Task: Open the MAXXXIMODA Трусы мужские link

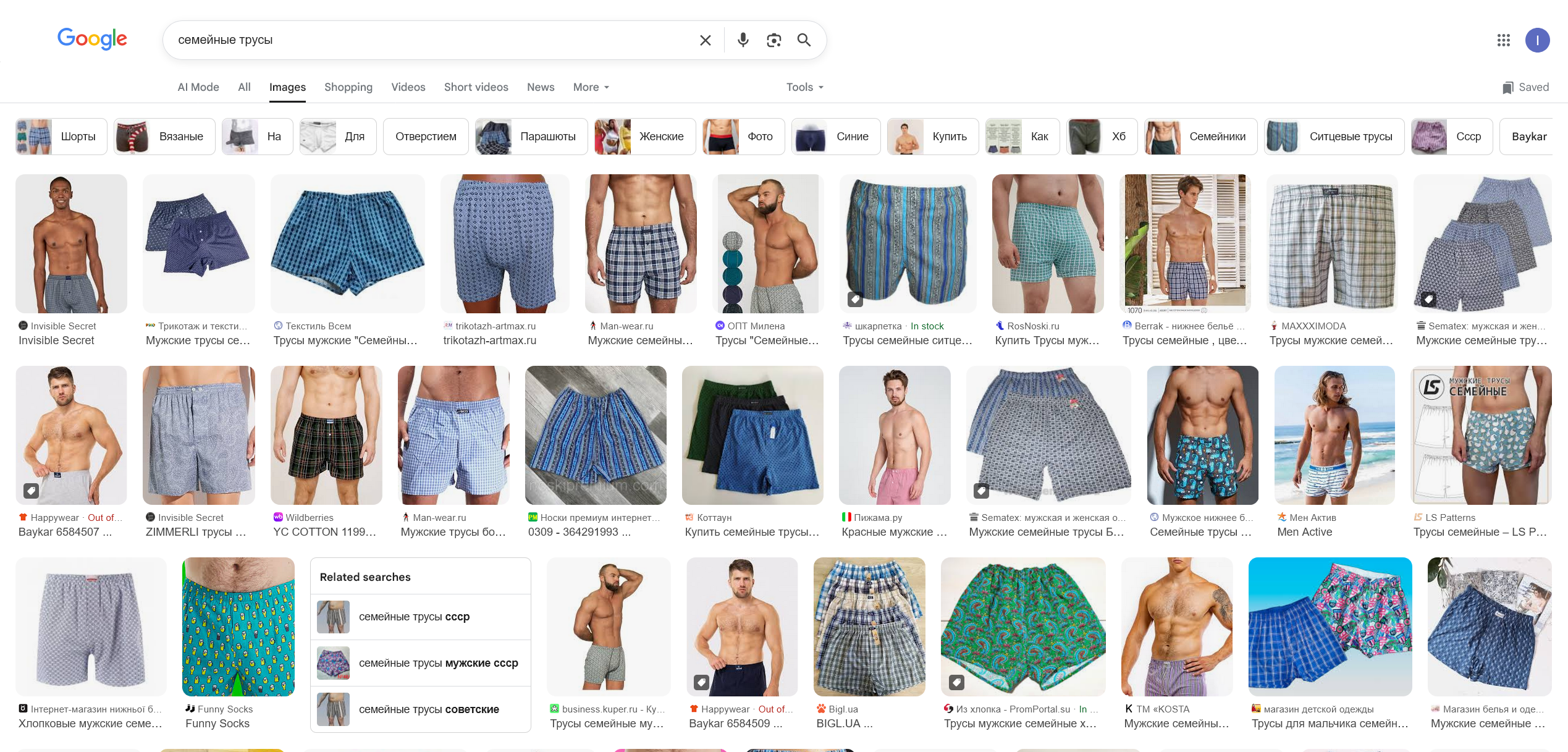Action: pos(1331,340)
